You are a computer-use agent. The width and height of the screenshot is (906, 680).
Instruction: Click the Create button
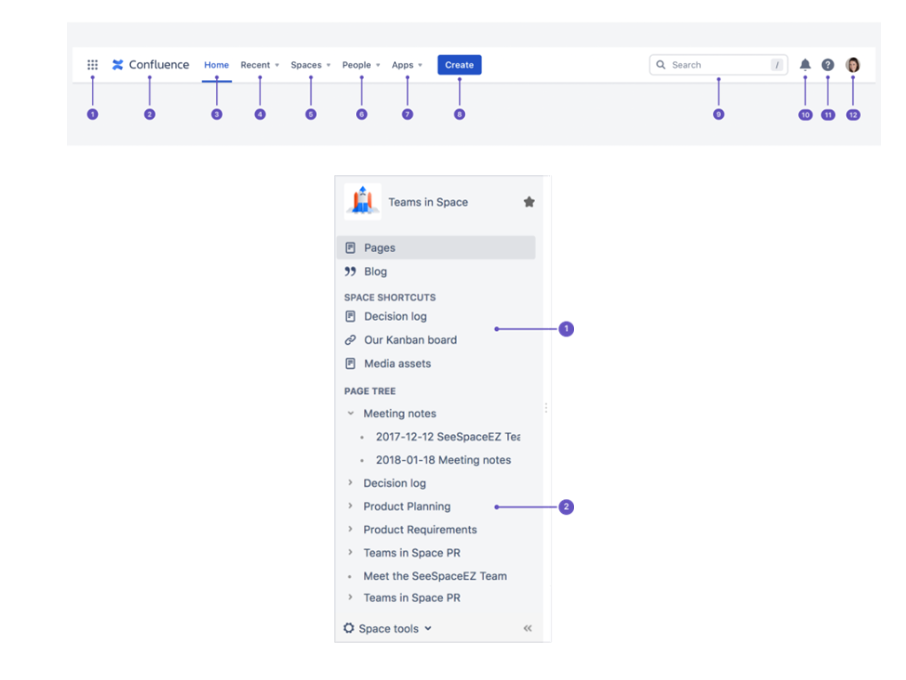[459, 65]
